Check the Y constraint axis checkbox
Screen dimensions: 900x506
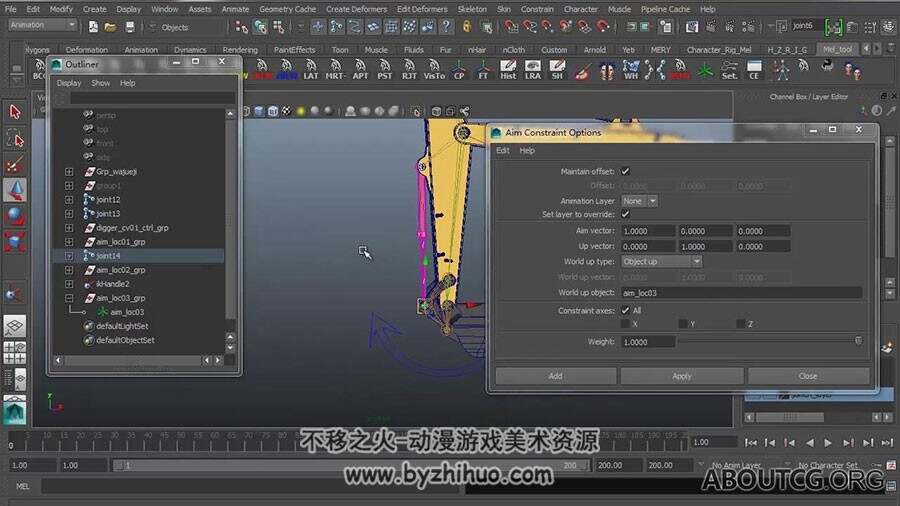[x=683, y=324]
